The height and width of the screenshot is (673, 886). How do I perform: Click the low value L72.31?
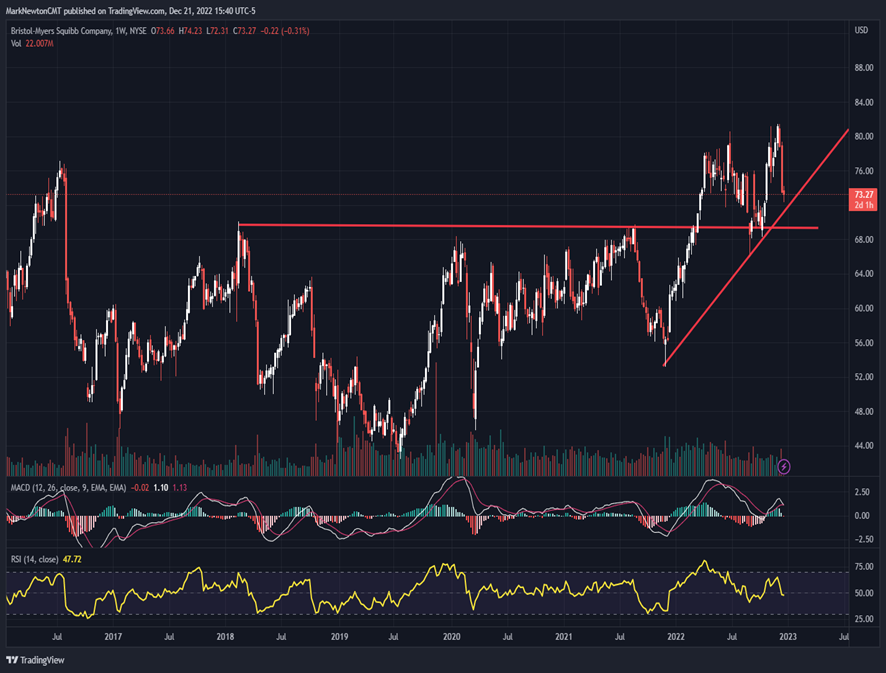[x=218, y=31]
